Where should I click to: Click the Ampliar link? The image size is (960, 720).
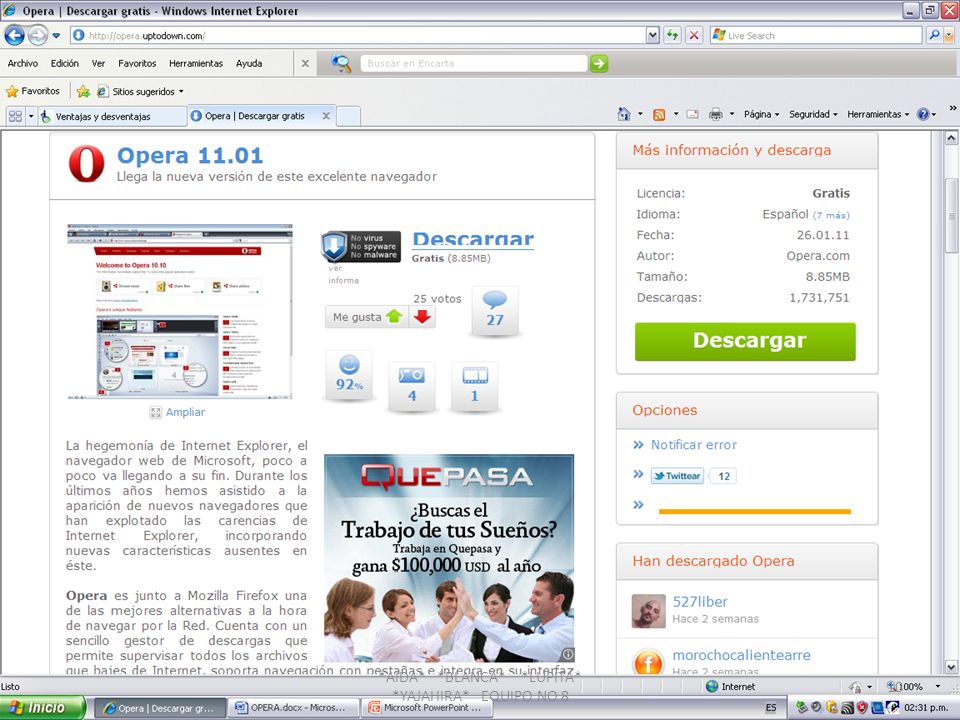tap(185, 412)
